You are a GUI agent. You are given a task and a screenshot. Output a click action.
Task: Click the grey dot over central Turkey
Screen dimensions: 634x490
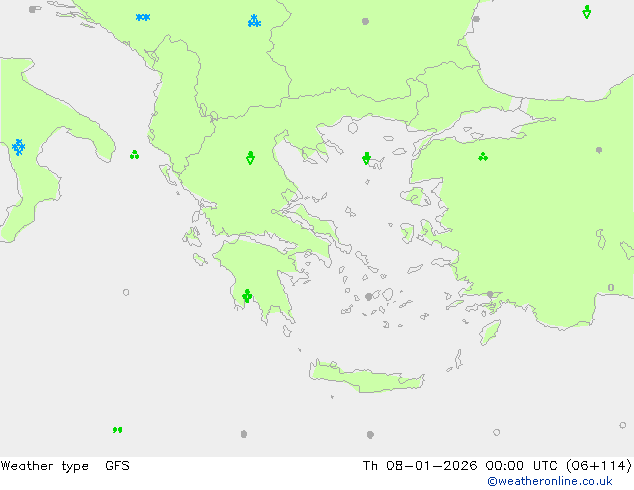(599, 150)
